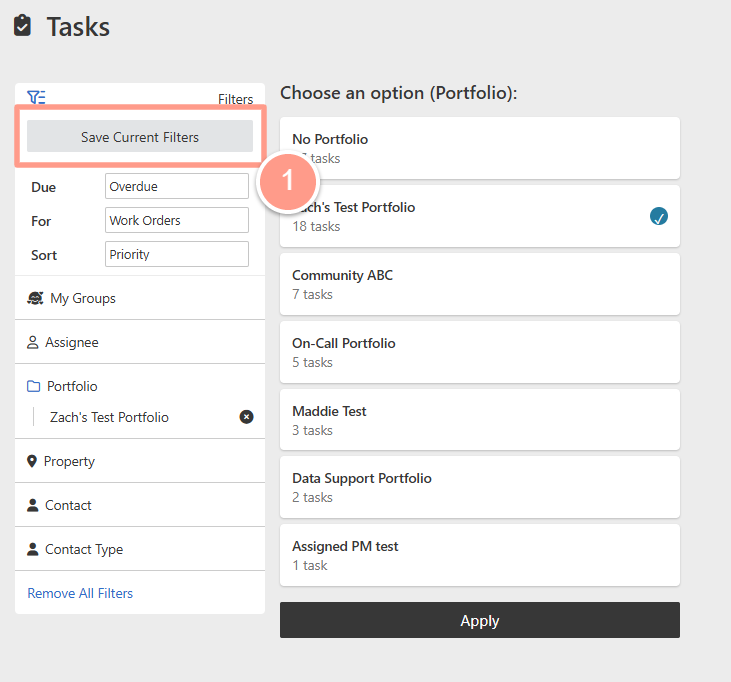The height and width of the screenshot is (682, 731).
Task: Click the Assignee person icon
Action: tap(33, 342)
